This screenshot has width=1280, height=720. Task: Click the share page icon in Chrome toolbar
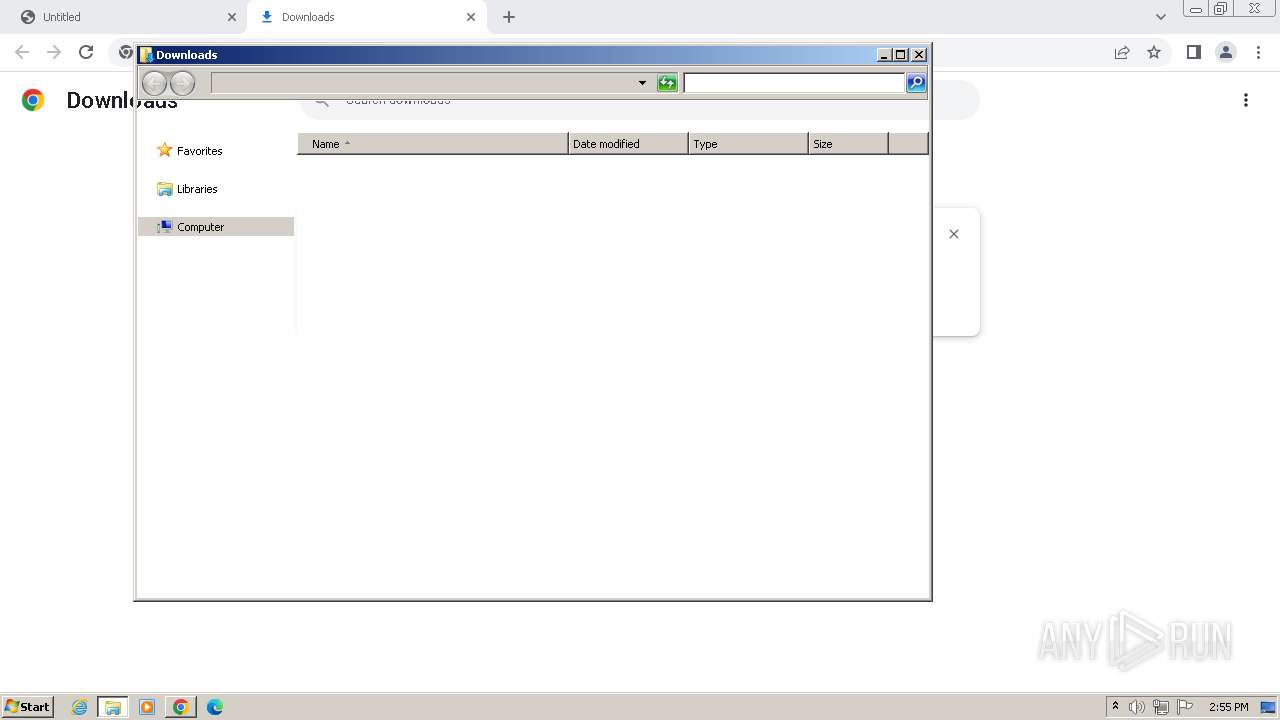[x=1122, y=52]
